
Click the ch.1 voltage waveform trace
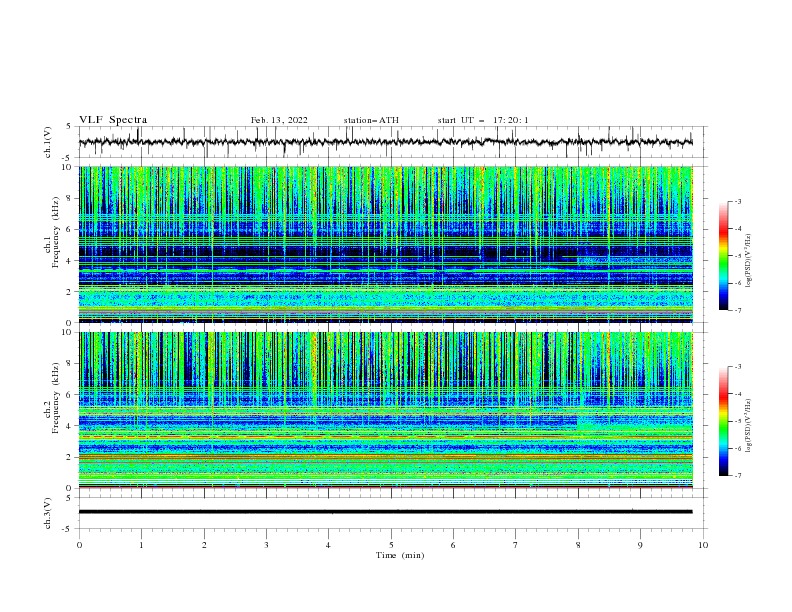(x=385, y=142)
